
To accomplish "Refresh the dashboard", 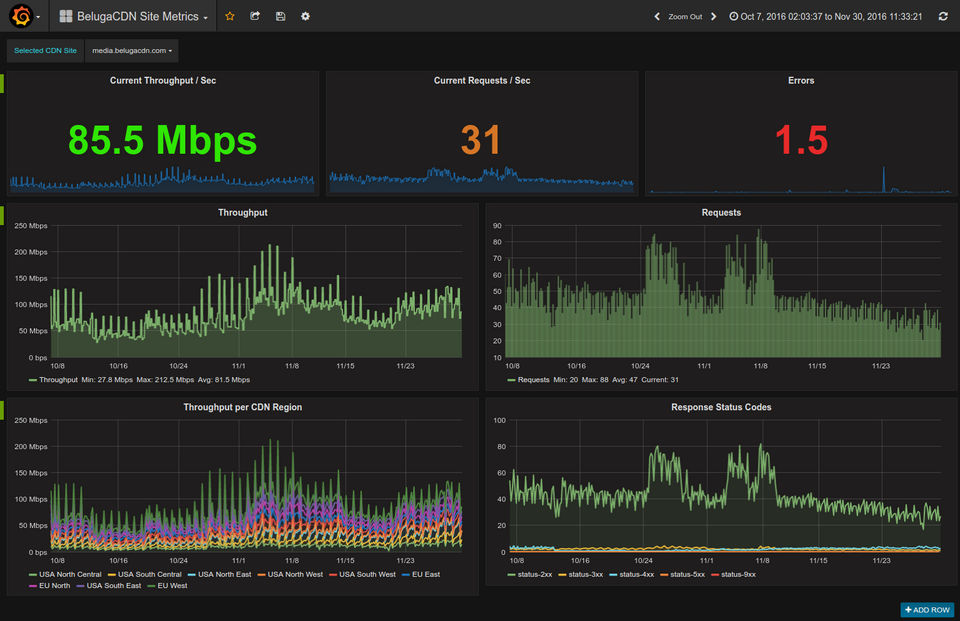I will pyautogui.click(x=942, y=16).
